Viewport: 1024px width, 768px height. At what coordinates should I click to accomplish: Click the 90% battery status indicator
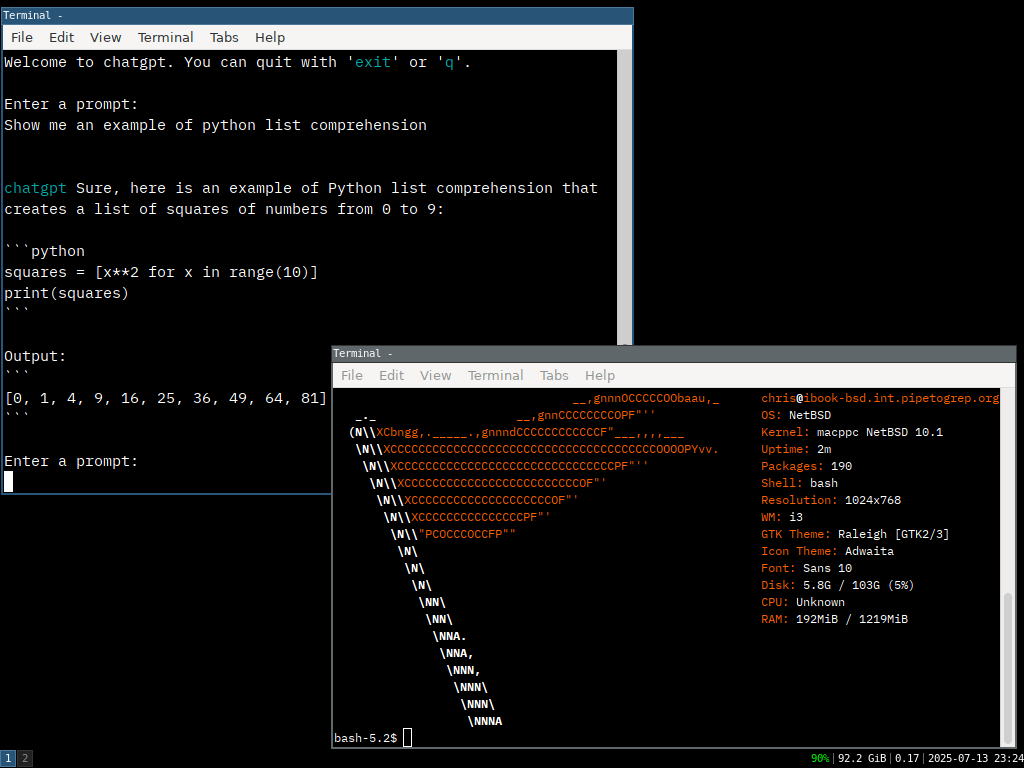(x=820, y=758)
